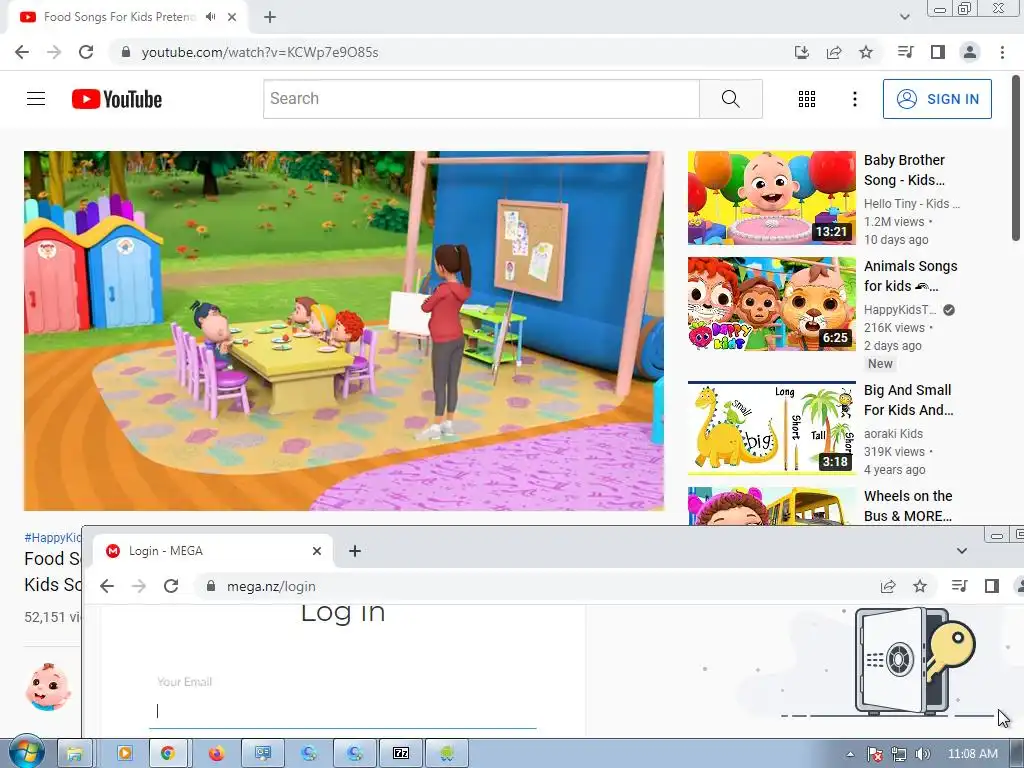This screenshot has height=768, width=1024.
Task: Open Wheels on the Bus thumbnail
Action: [x=771, y=506]
